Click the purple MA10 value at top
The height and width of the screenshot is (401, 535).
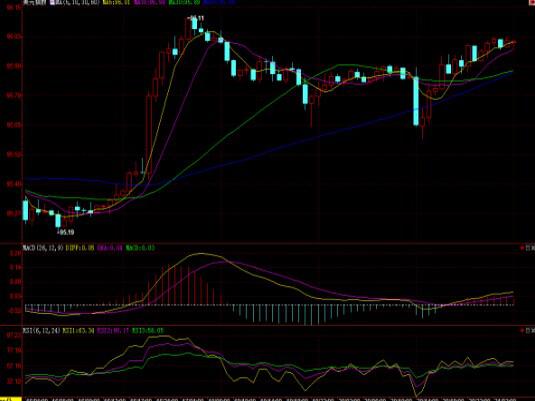(150, 2)
